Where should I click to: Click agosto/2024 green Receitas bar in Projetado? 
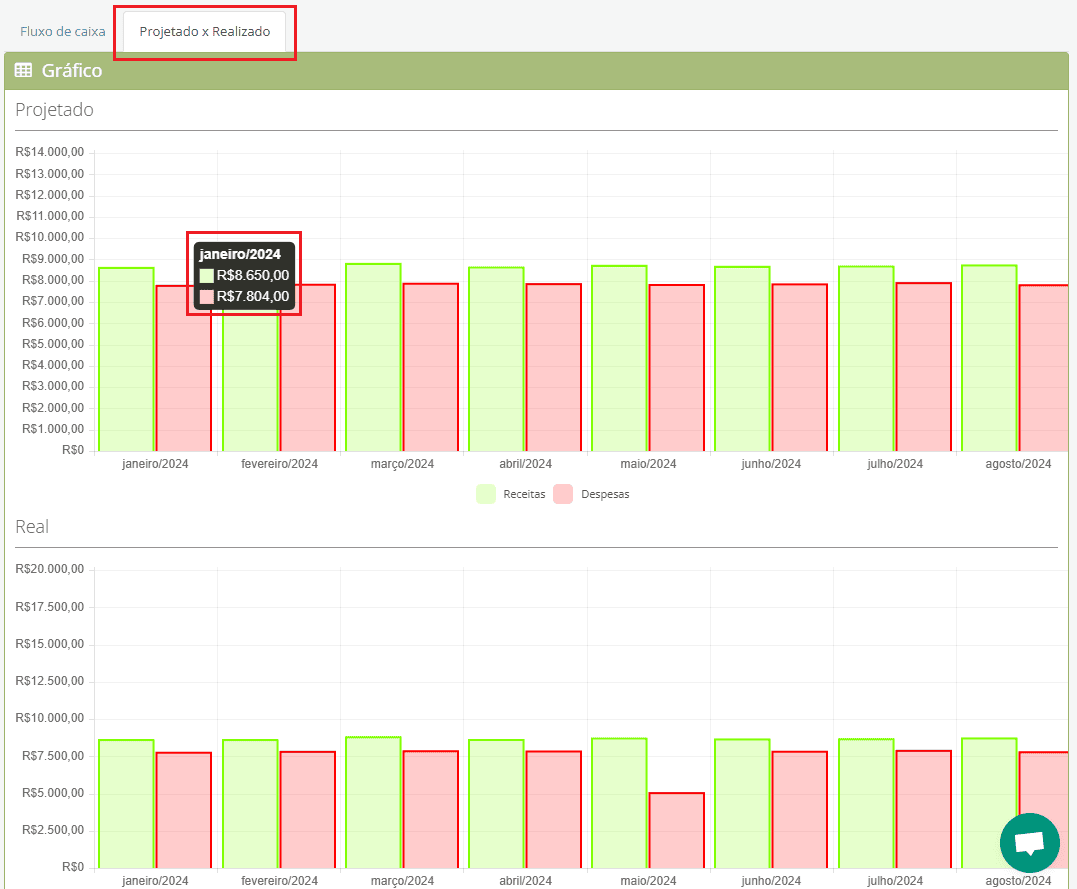tap(989, 359)
